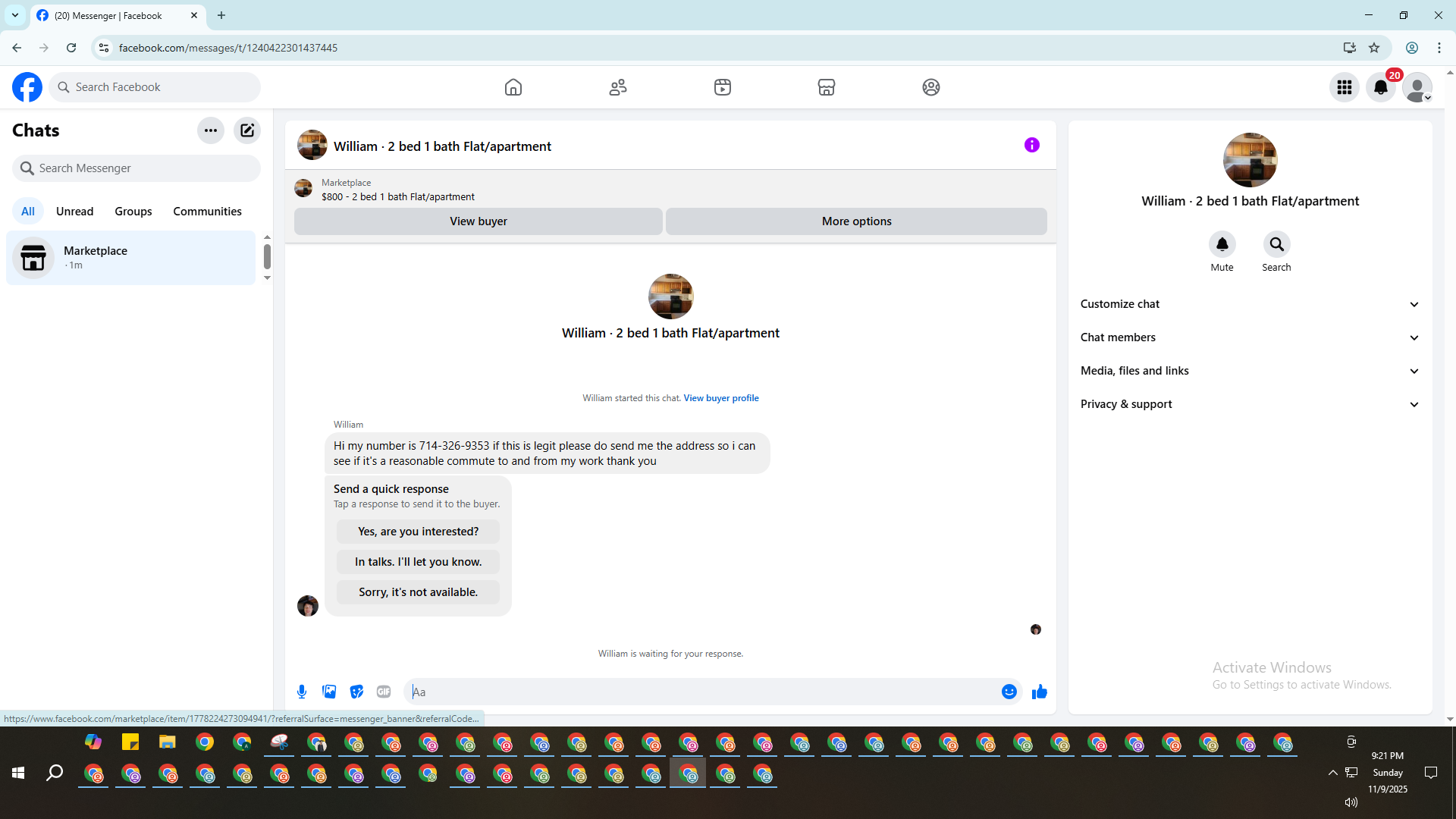Open taskbar clock showing 9:21 PM
Viewport: 1456px width, 819px height.
[x=1388, y=773]
